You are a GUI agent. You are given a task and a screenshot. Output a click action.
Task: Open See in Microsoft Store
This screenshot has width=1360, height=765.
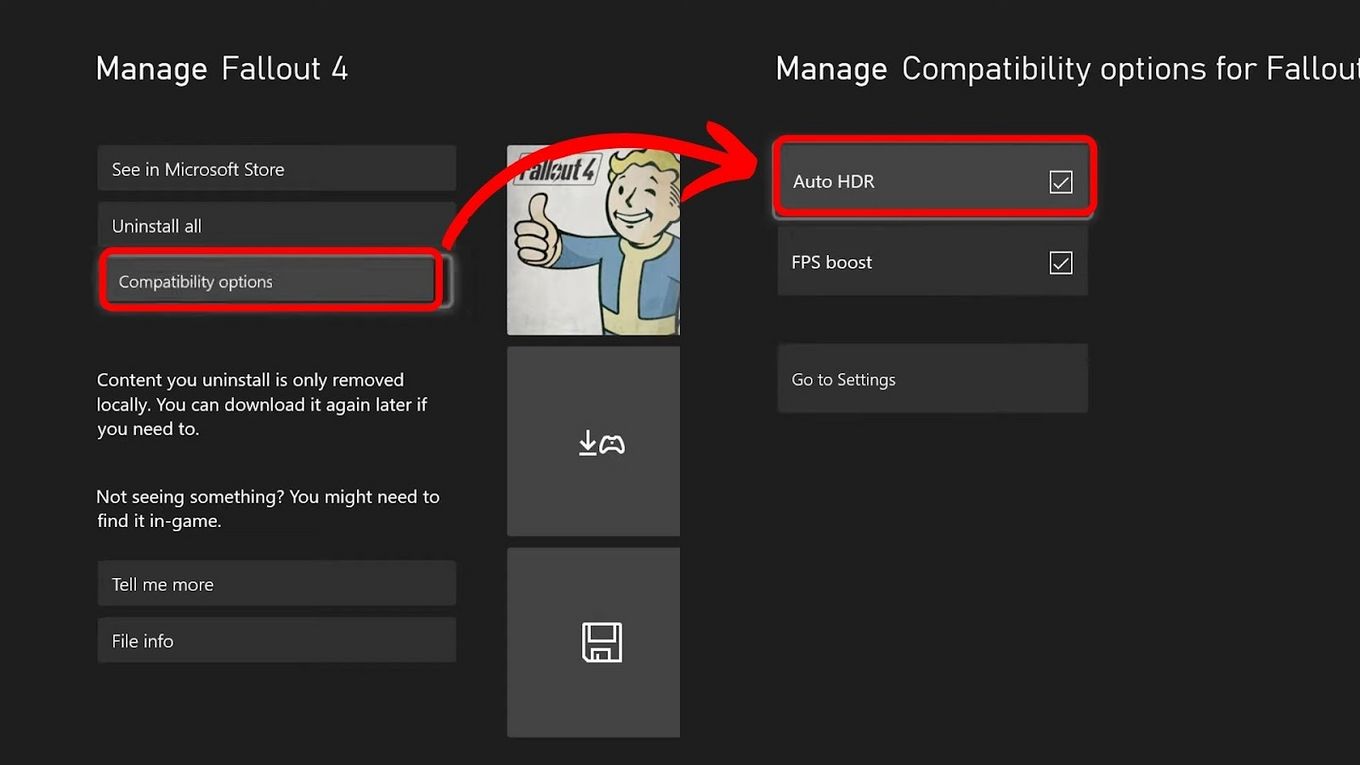point(277,169)
